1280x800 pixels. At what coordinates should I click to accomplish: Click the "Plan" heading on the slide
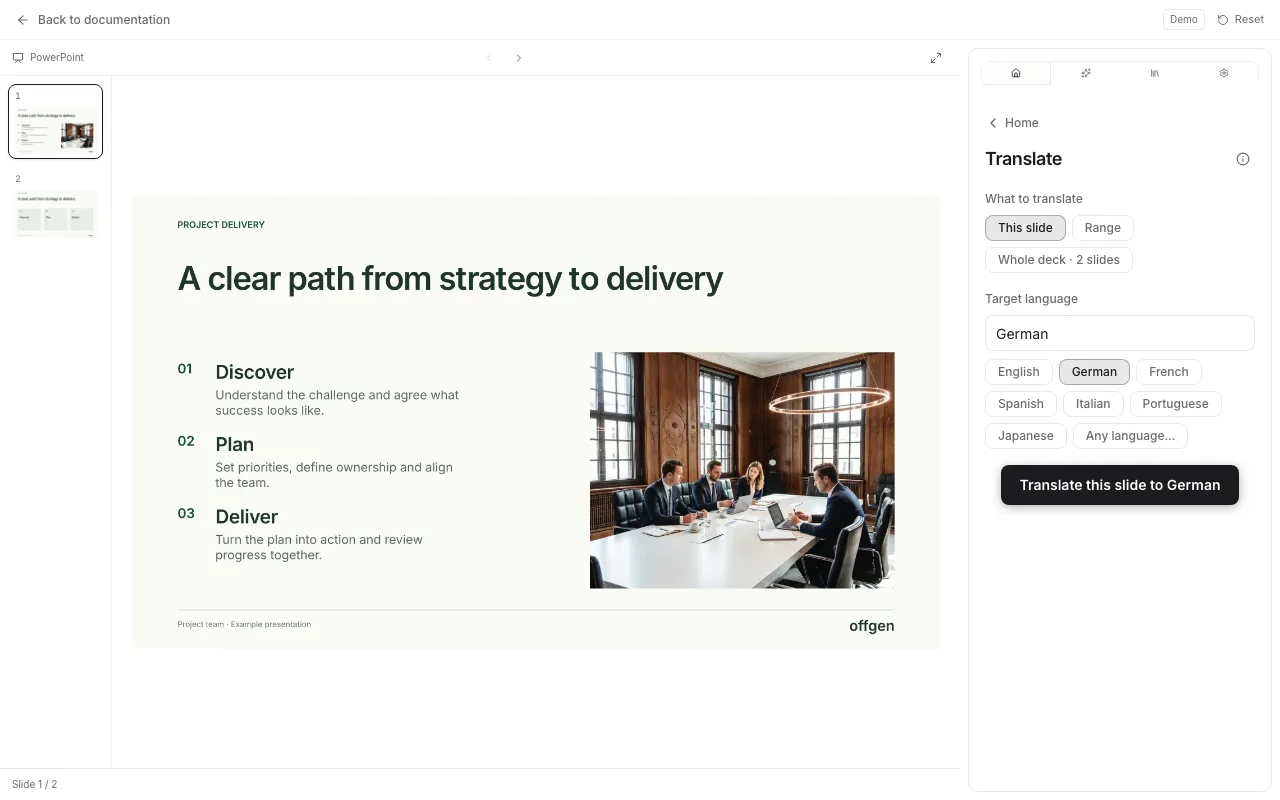(235, 444)
